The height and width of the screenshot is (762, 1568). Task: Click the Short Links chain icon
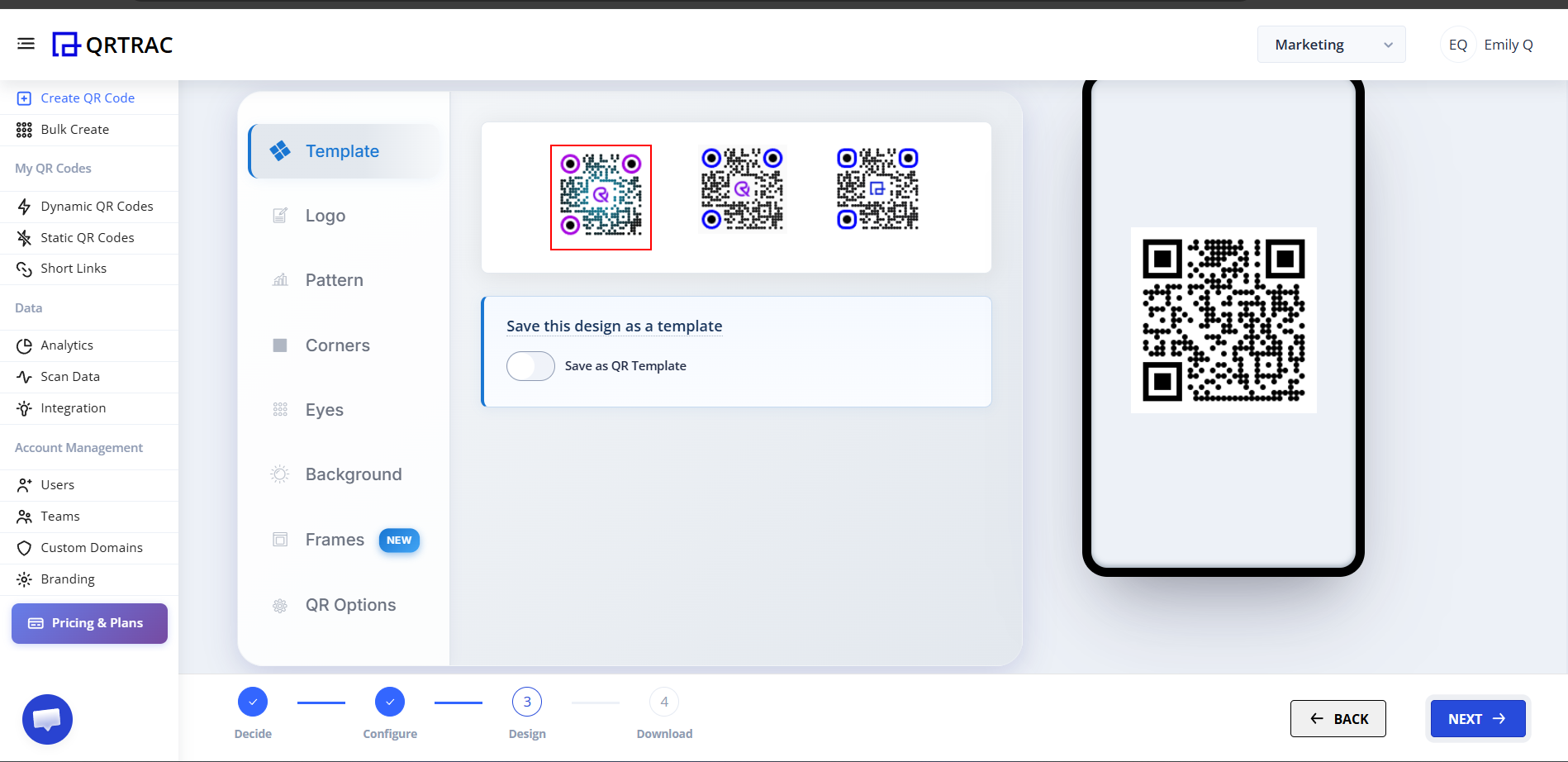point(24,269)
